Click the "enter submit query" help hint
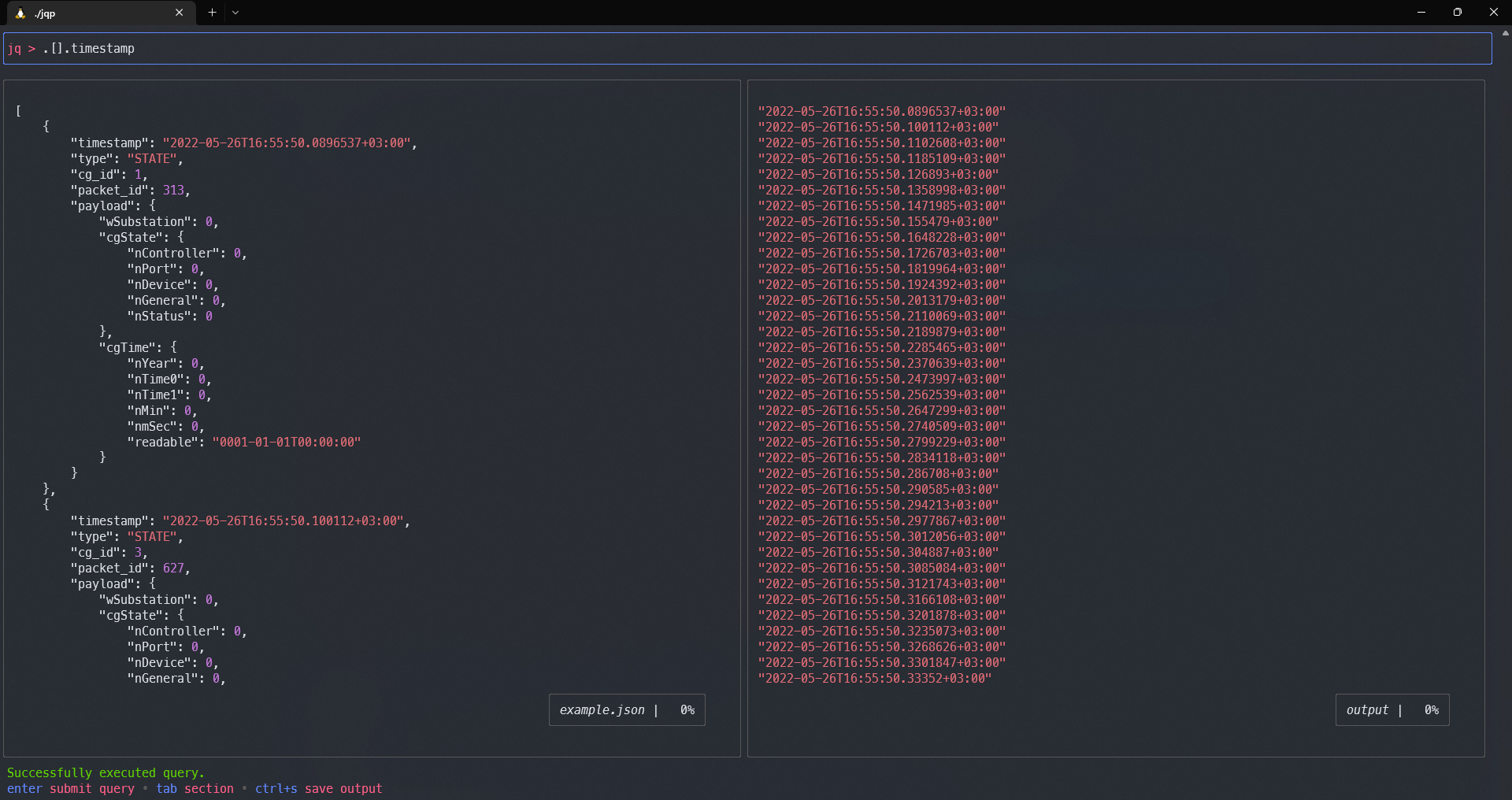This screenshot has height=800, width=1512. pos(71,788)
